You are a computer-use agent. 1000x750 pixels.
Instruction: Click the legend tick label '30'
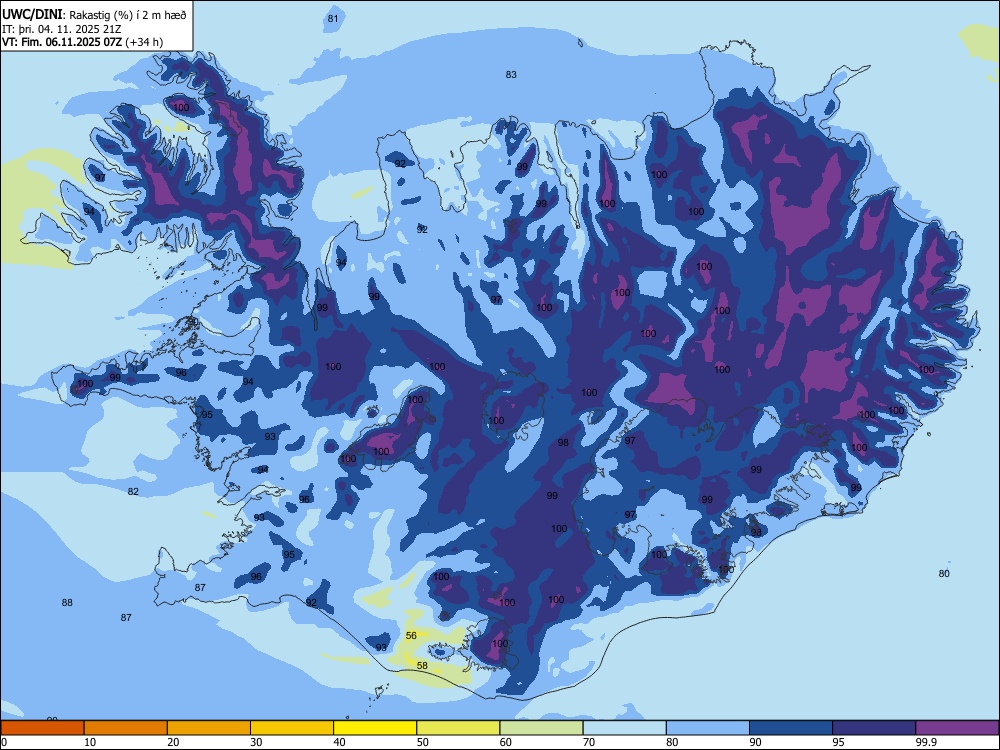(256, 742)
